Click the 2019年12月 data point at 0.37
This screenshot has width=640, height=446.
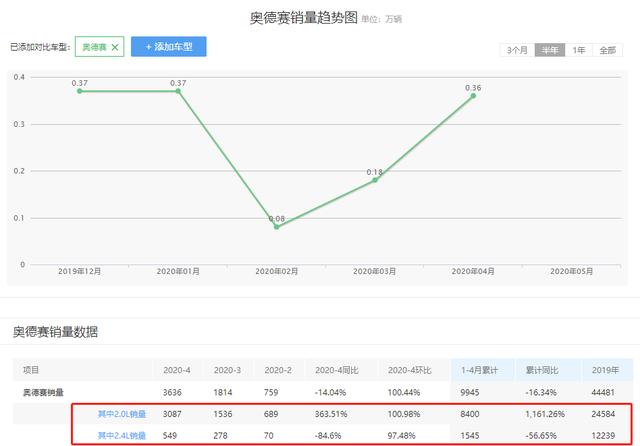click(80, 91)
